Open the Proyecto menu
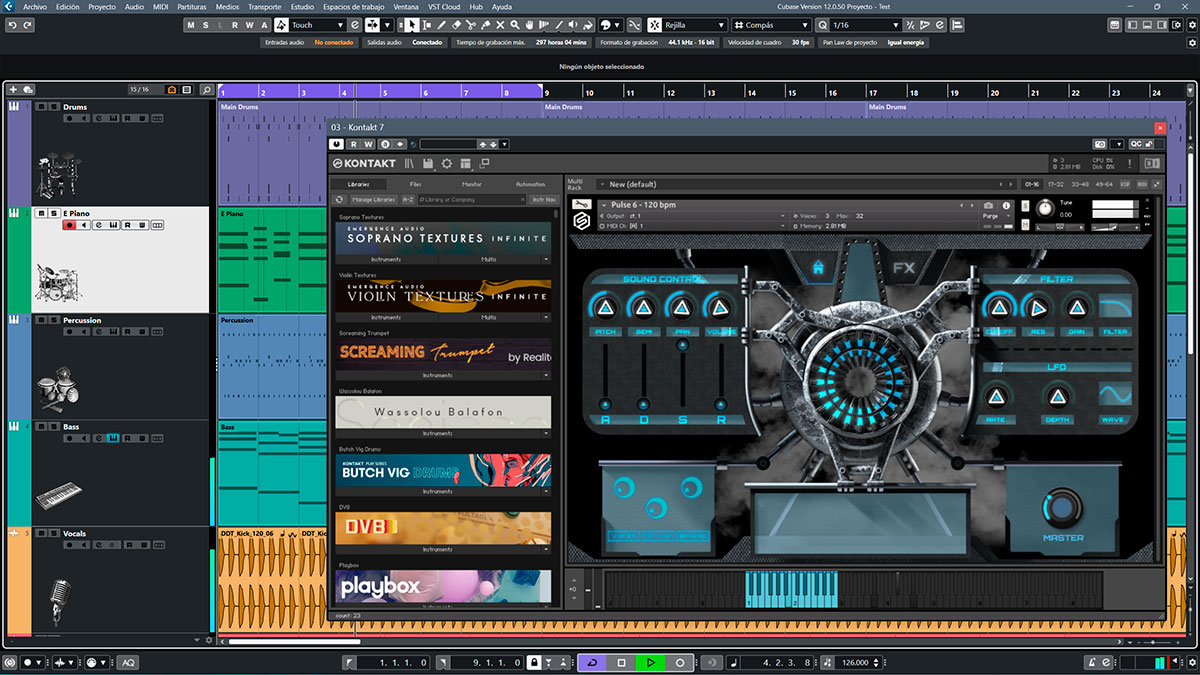 tap(102, 6)
